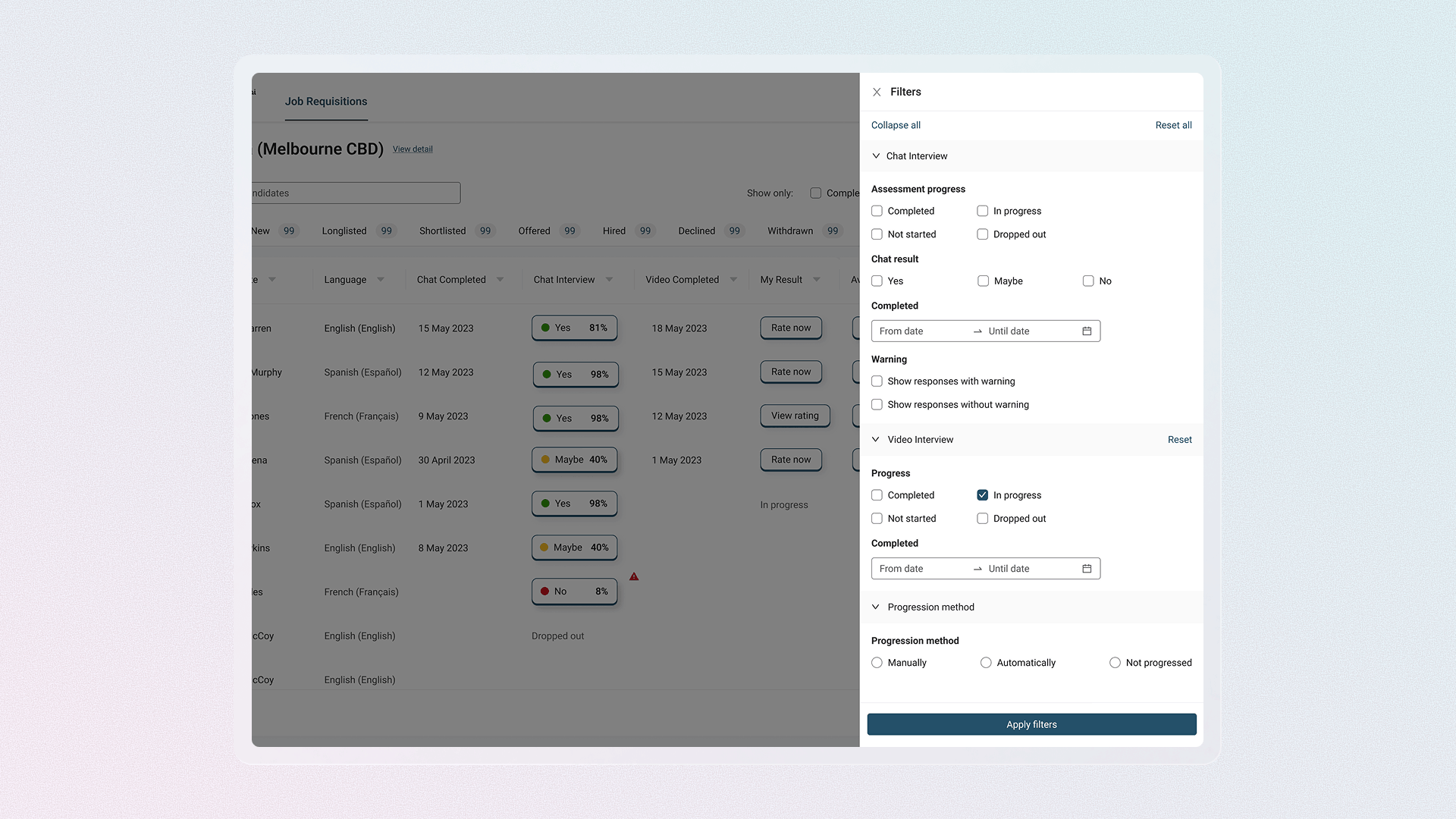Screen dimensions: 1456x819
Task: Collapse the Video Interview filter section
Action: point(876,440)
